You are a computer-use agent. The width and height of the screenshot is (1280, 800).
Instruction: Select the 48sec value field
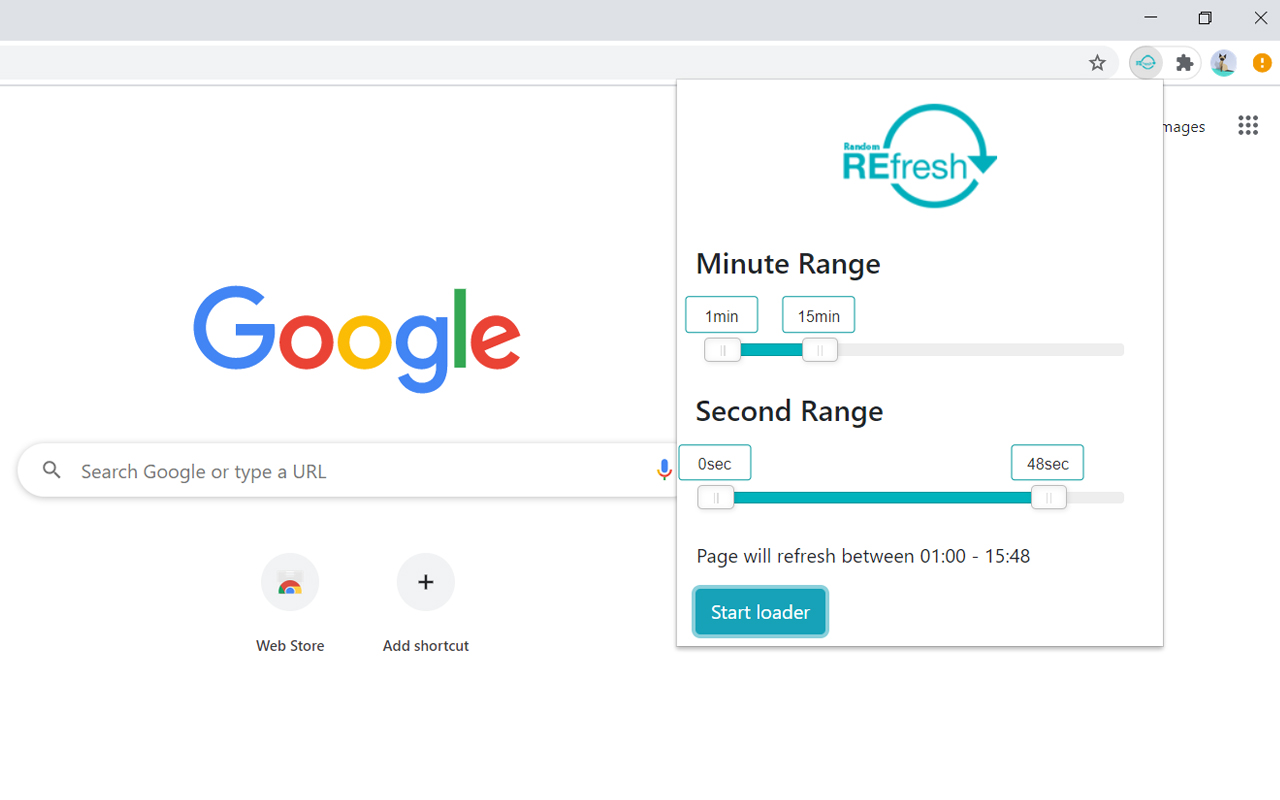pyautogui.click(x=1047, y=462)
